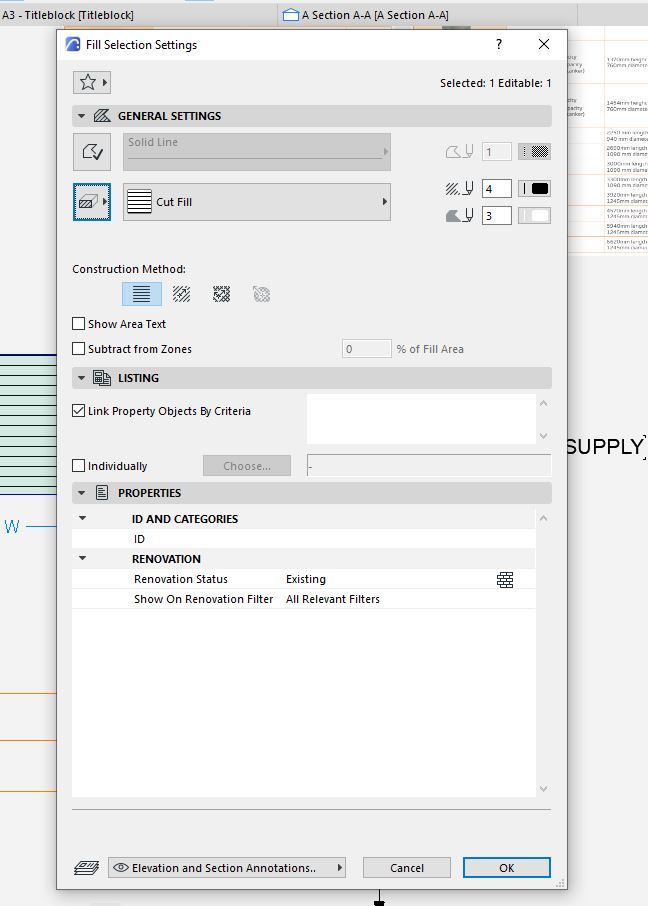Click the Cut Fill pattern preview
The height and width of the screenshot is (906, 648).
[x=139, y=202]
